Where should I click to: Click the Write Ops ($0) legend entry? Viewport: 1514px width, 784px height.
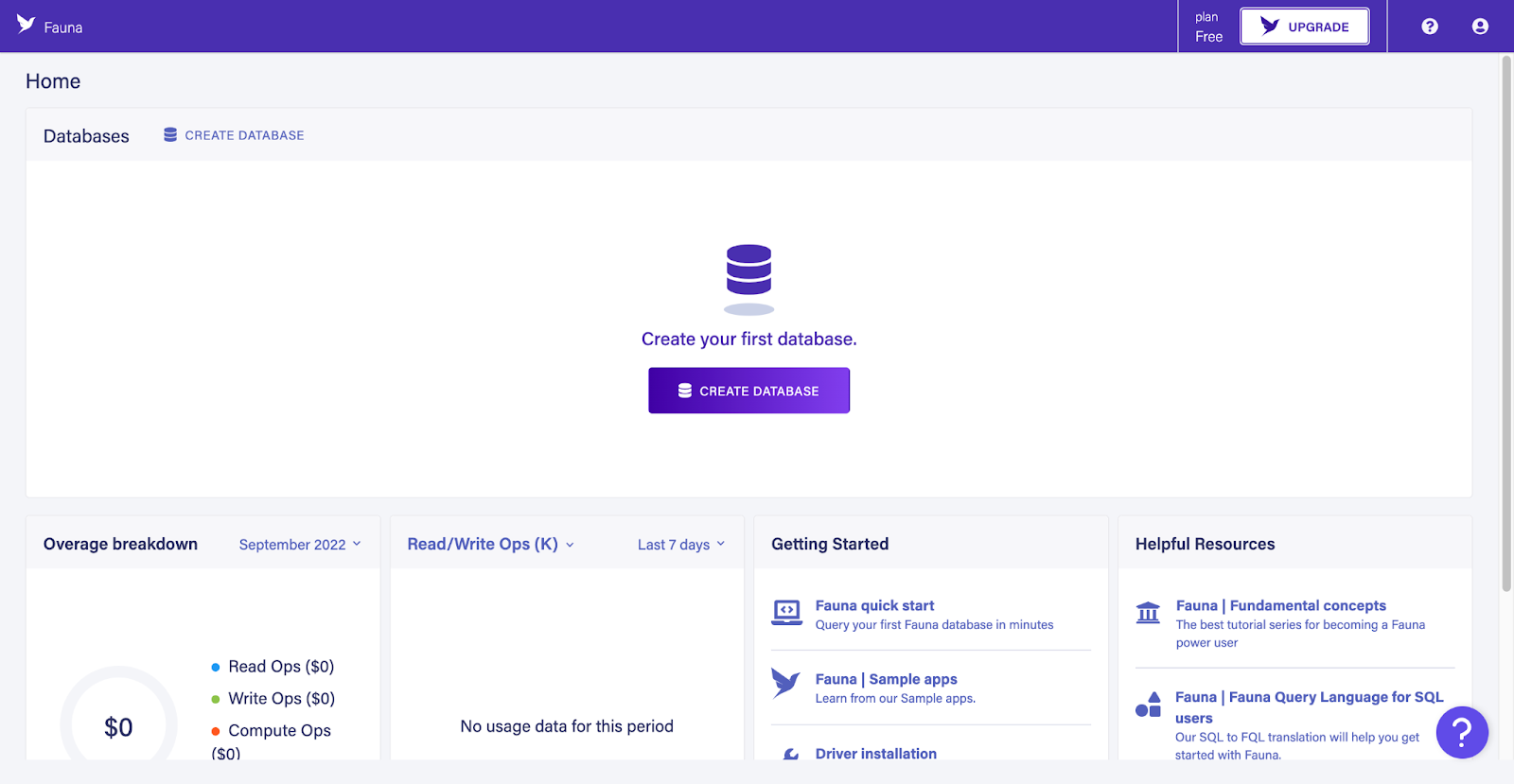click(x=273, y=699)
